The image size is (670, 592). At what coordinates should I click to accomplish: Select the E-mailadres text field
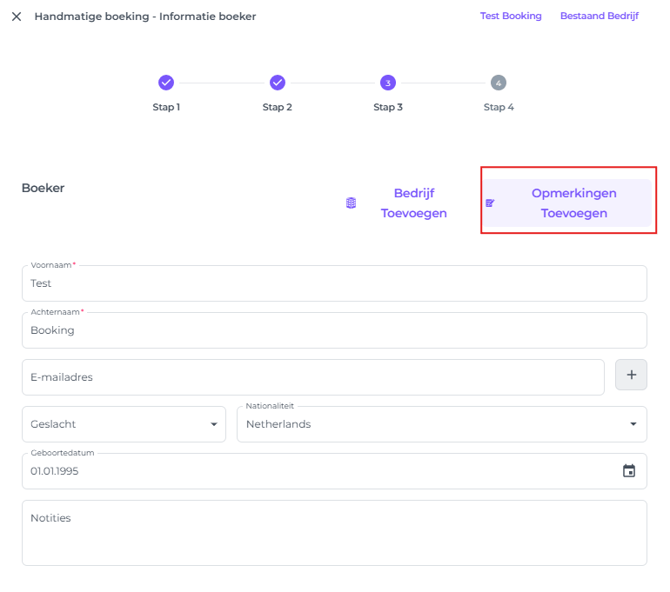(x=312, y=377)
